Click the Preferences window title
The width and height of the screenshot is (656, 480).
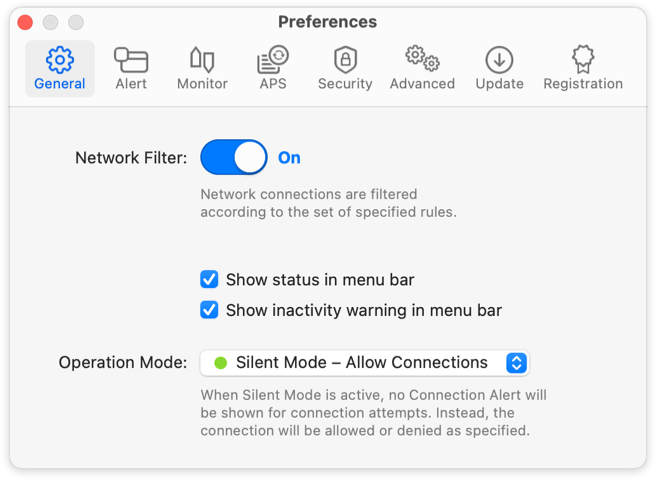[x=328, y=22]
